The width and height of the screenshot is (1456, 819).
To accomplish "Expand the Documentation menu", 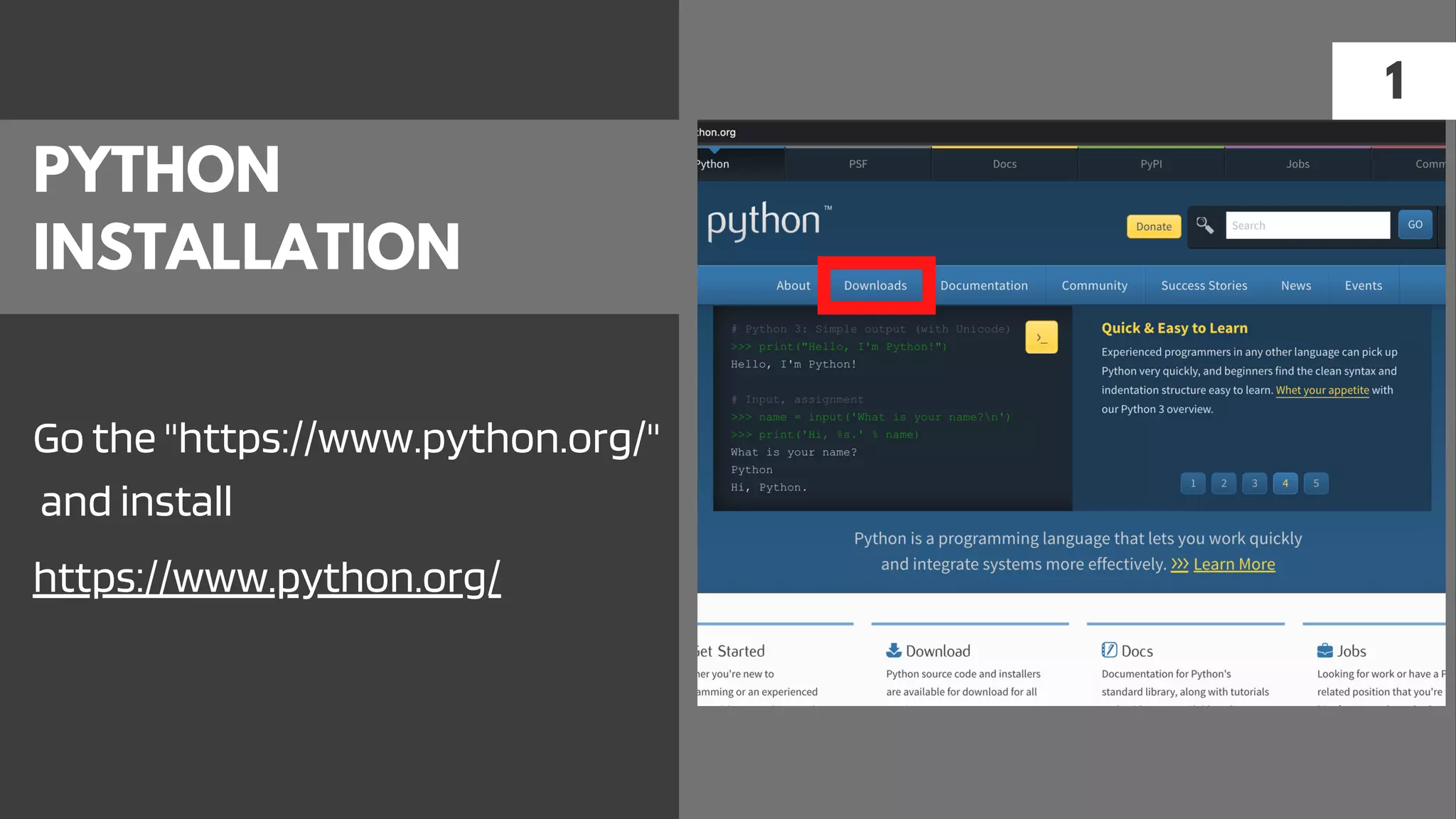I will pos(984,286).
